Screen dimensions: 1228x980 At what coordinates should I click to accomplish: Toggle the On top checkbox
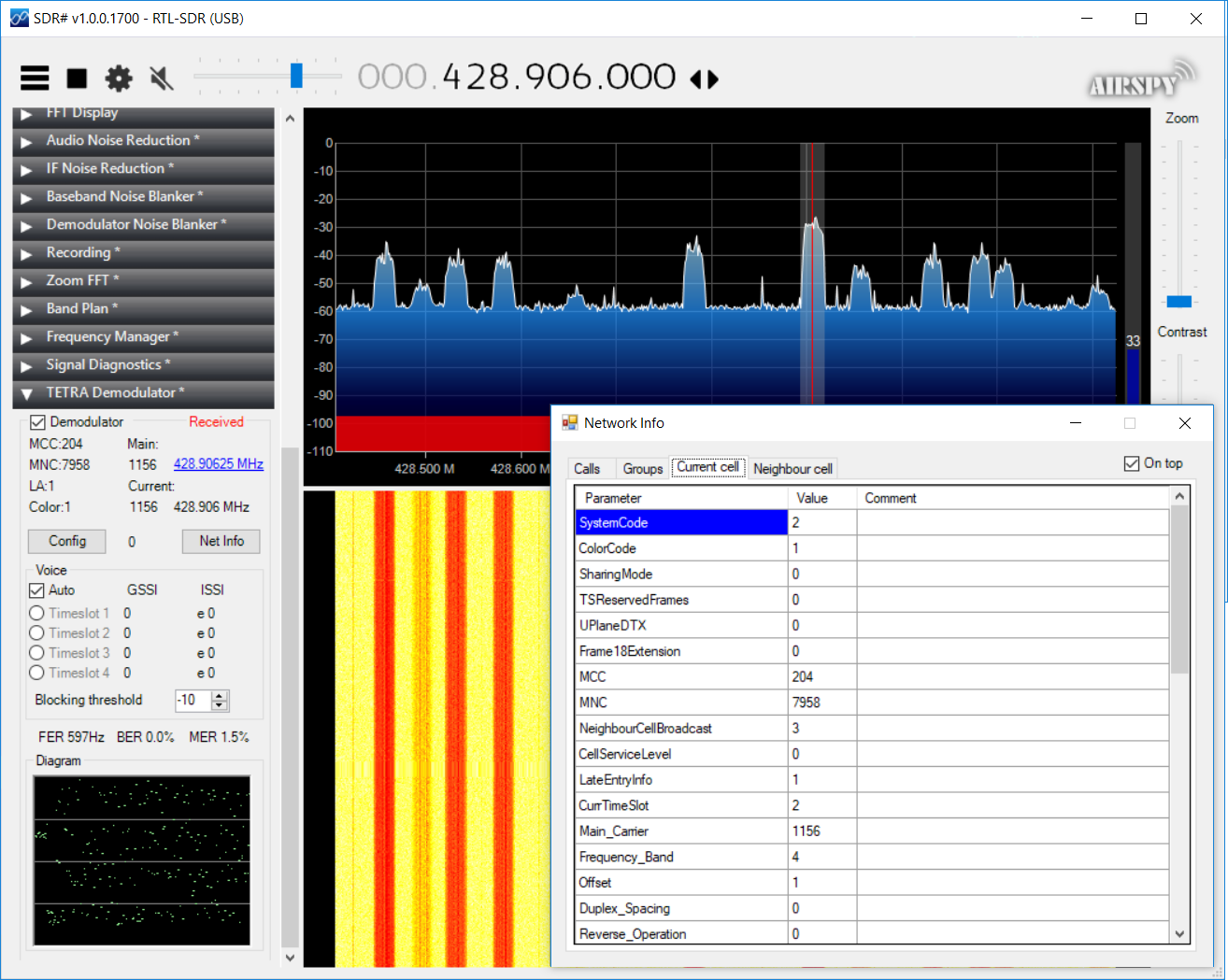coord(1132,463)
